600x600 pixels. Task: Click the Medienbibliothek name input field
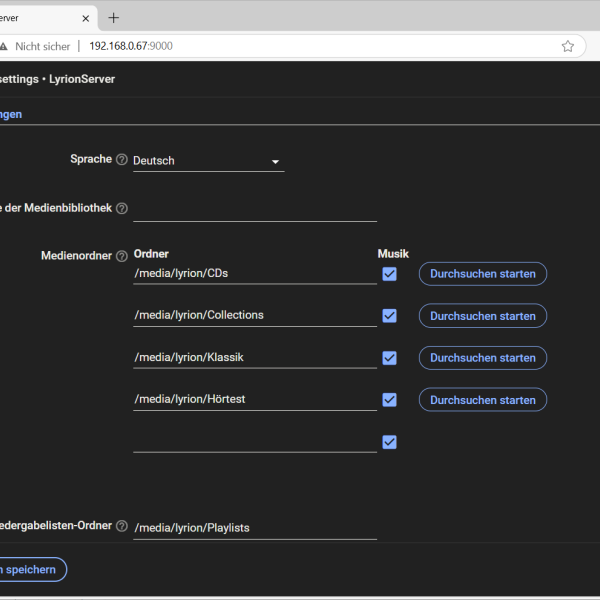point(255,210)
